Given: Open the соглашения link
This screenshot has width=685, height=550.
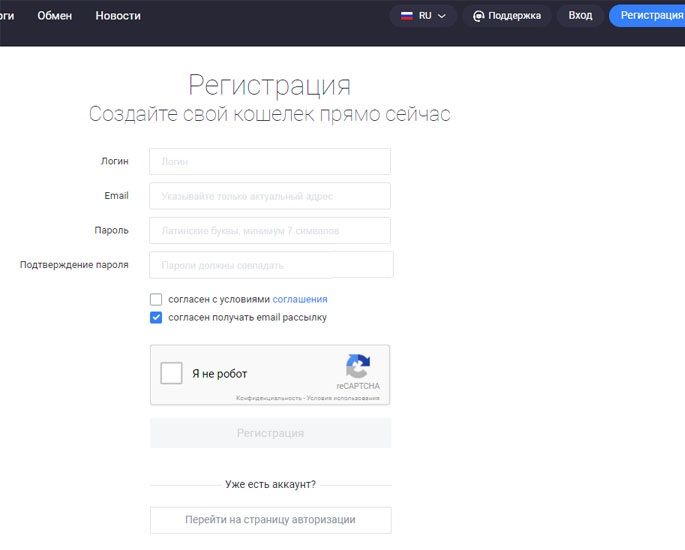Looking at the screenshot, I should tap(300, 299).
